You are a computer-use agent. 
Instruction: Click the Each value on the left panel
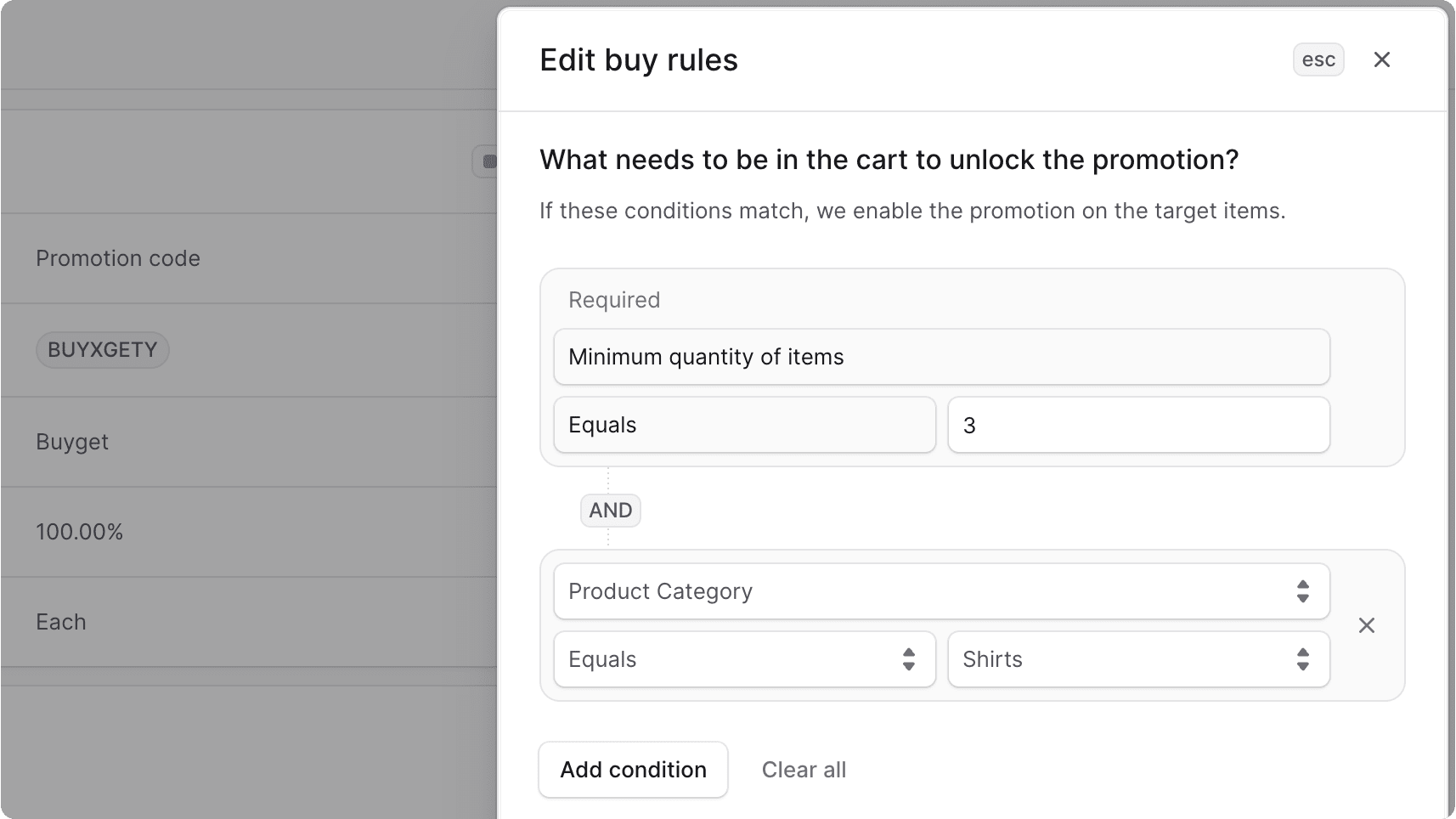point(61,621)
